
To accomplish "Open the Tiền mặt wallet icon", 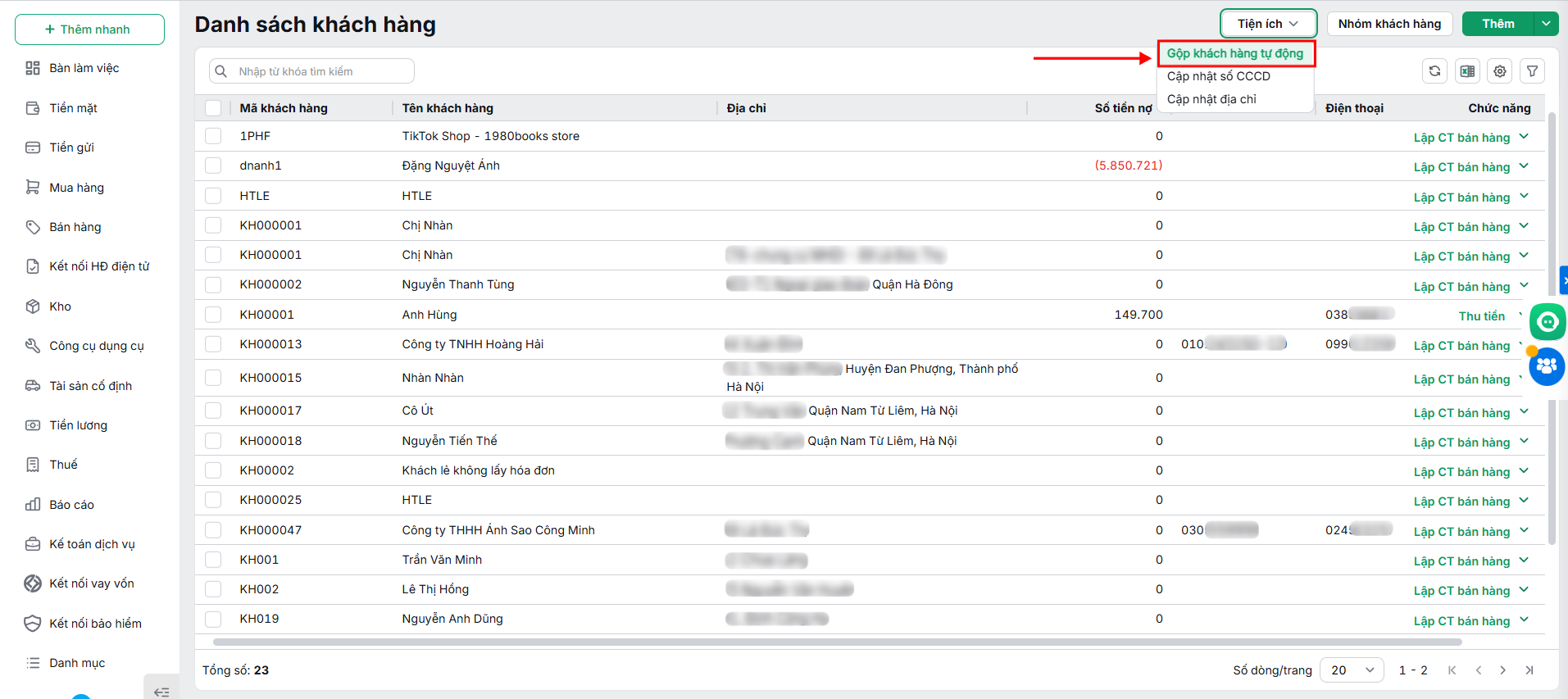I will tap(33, 108).
